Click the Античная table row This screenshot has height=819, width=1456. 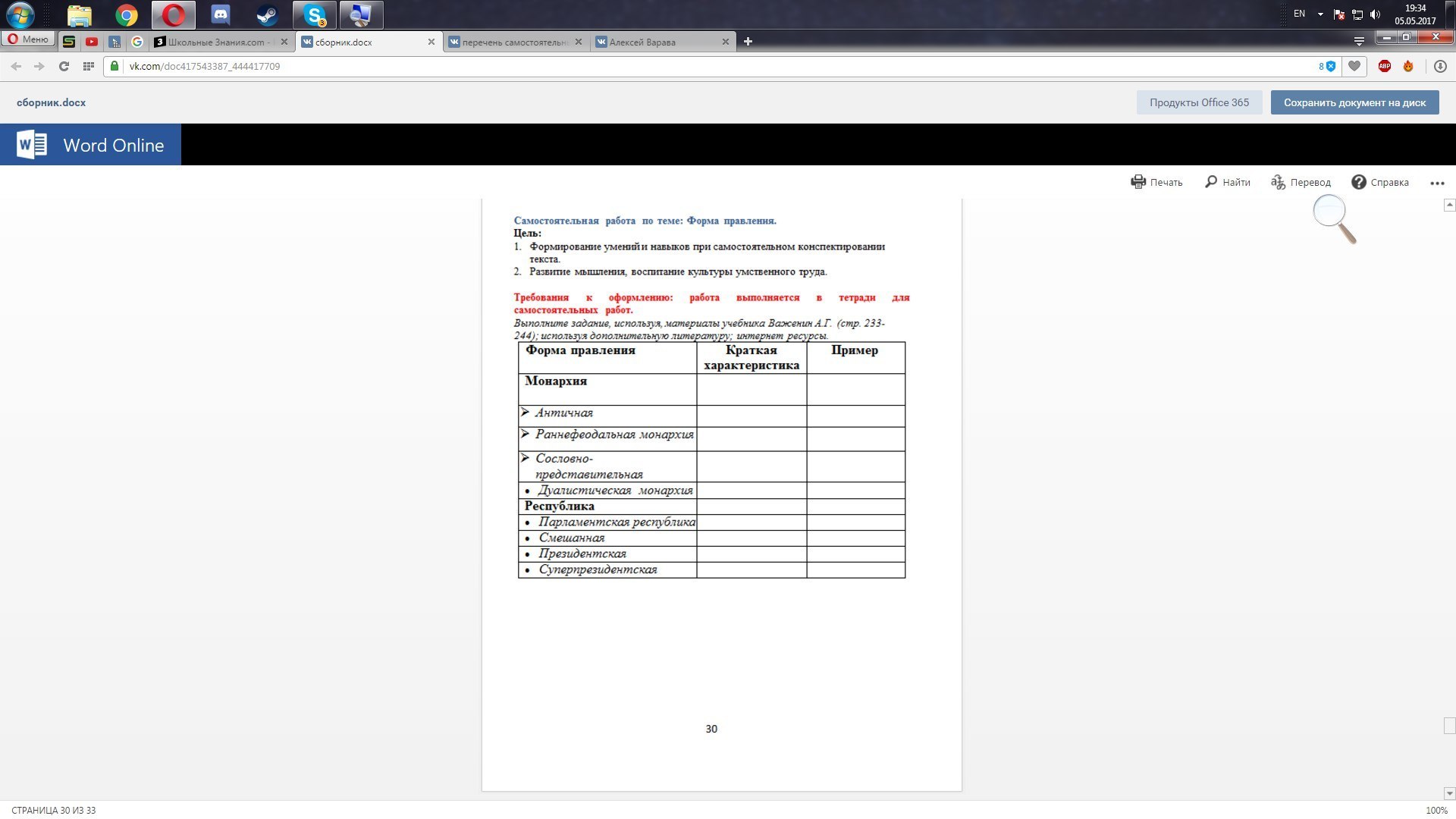[711, 416]
